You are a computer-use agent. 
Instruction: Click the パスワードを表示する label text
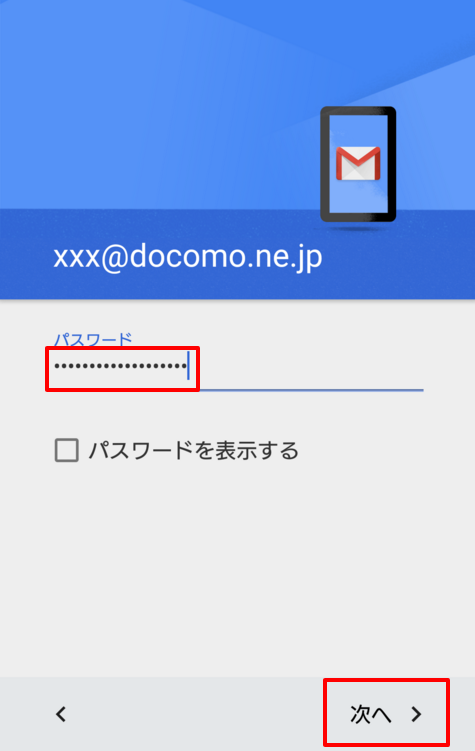[x=193, y=450]
